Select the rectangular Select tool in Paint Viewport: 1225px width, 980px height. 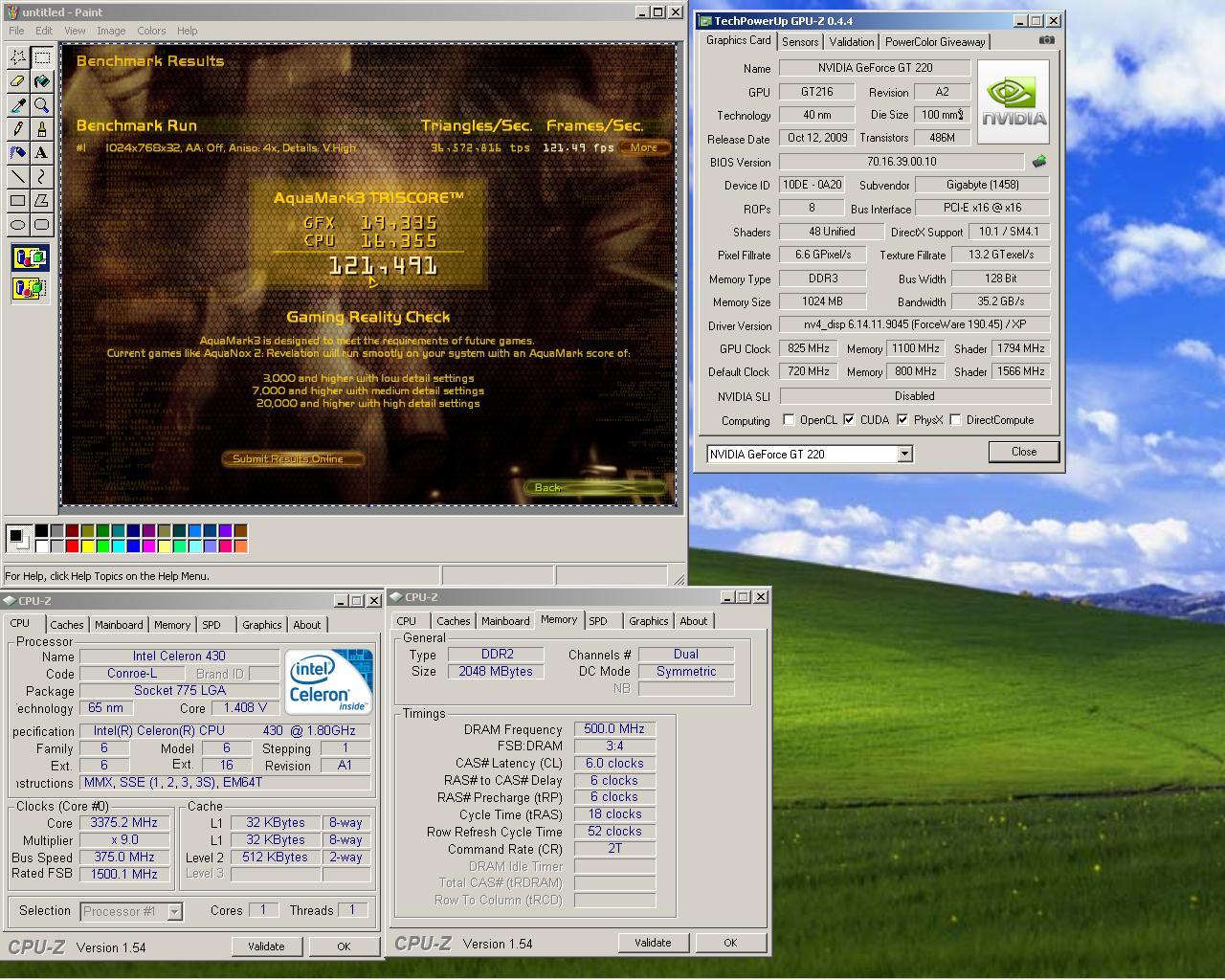click(41, 57)
